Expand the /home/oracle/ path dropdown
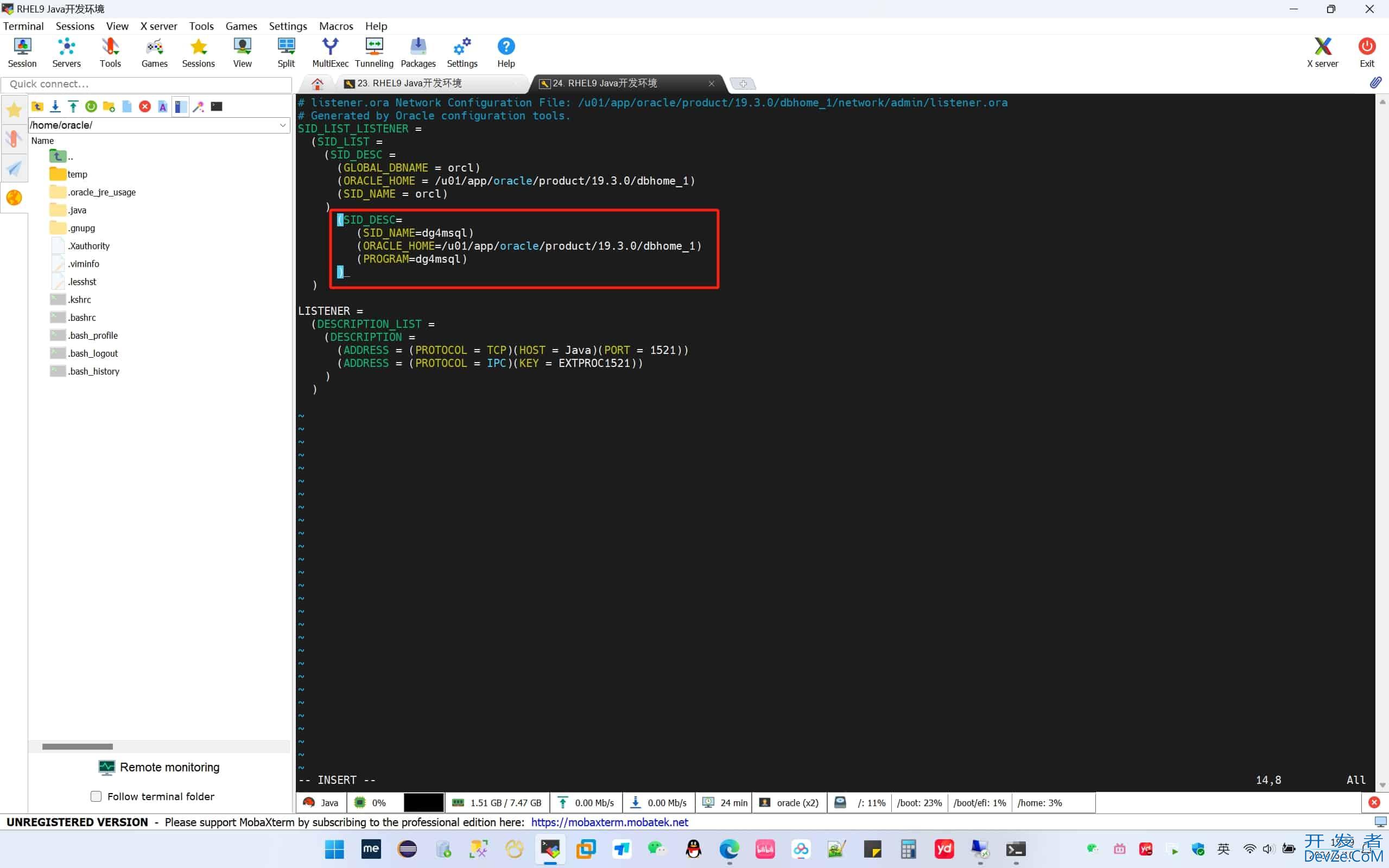 (282, 125)
